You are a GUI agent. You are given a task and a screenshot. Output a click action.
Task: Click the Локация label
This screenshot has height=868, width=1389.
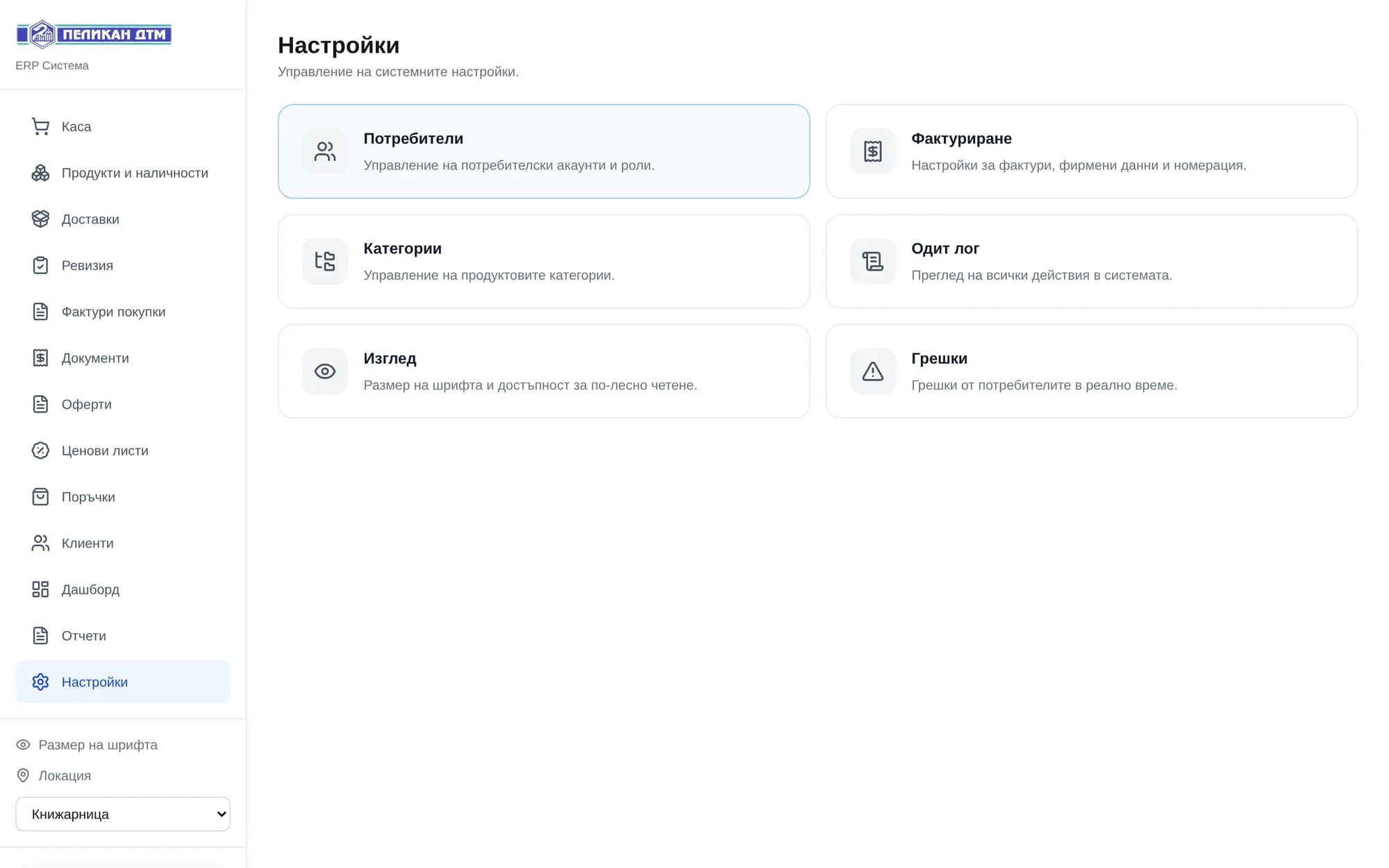coord(65,776)
